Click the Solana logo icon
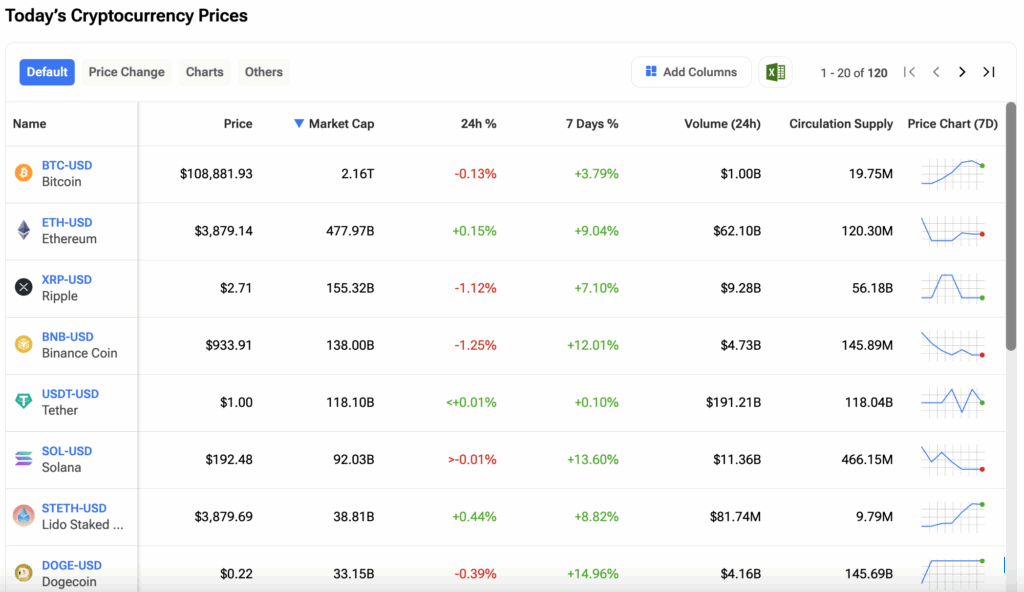1024x592 pixels. coord(23,458)
